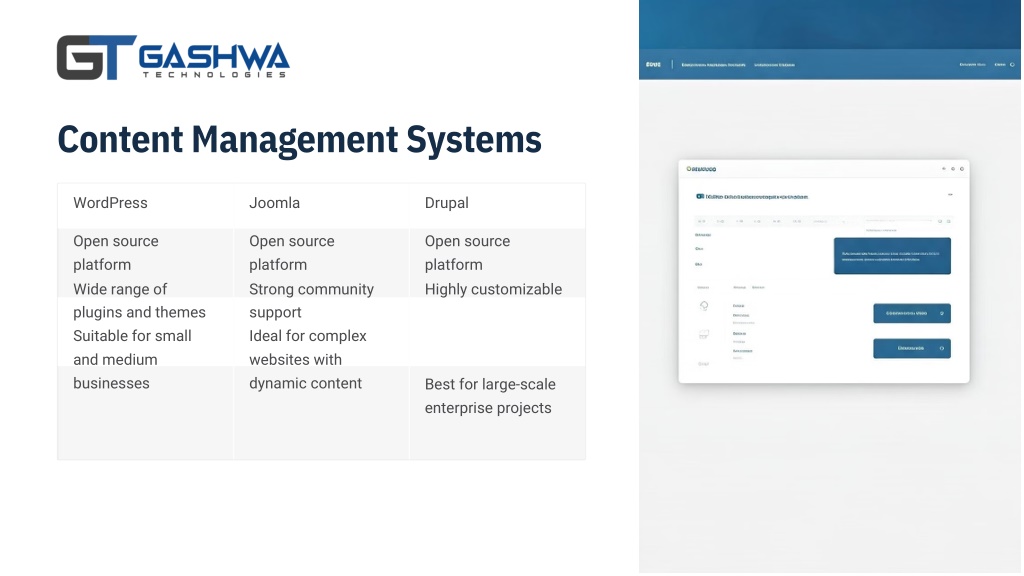
Task: Select Best for large-scale enterprise projects
Action: pyautogui.click(x=490, y=396)
